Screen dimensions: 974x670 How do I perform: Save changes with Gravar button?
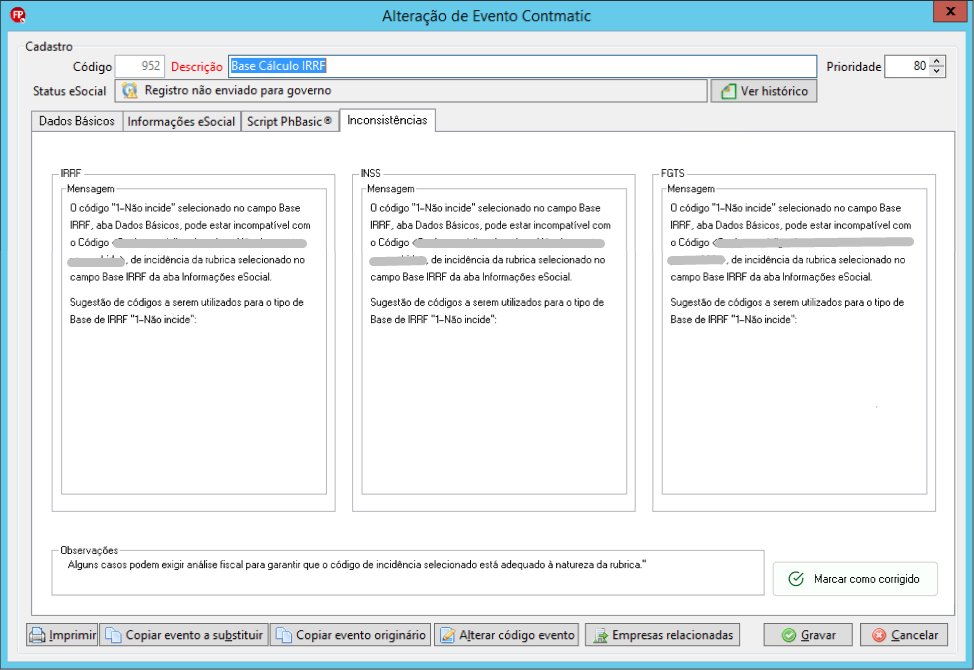point(808,635)
